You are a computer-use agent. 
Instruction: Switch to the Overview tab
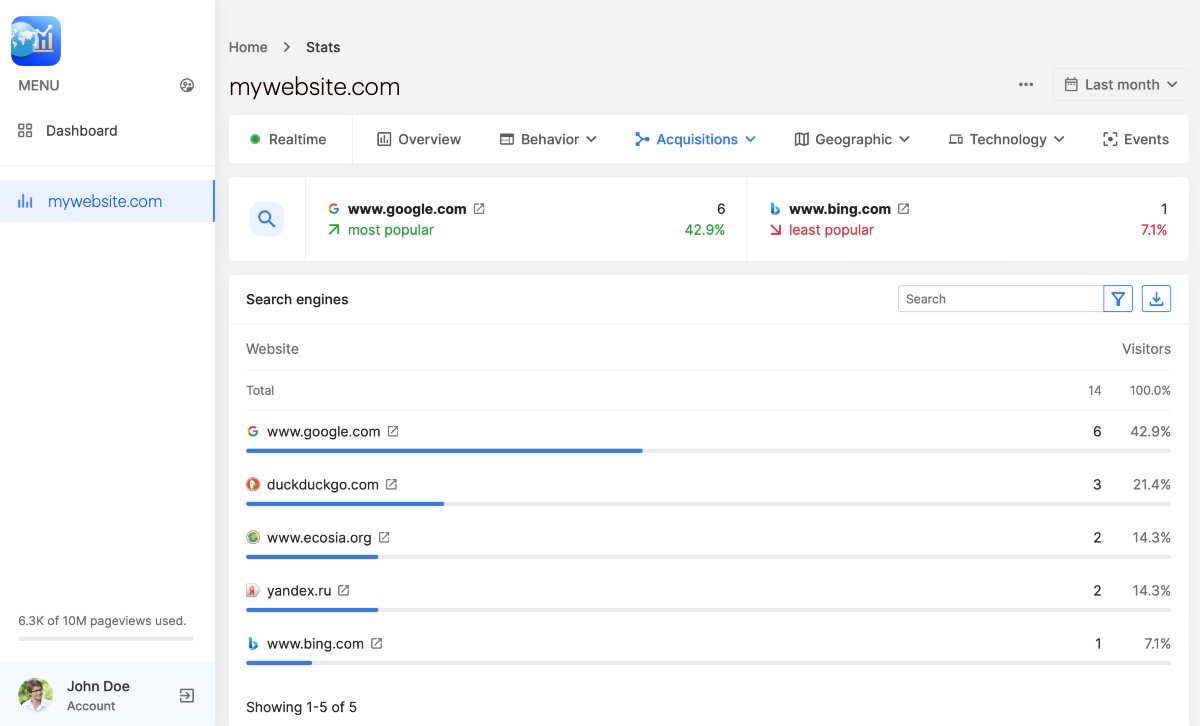coord(419,139)
